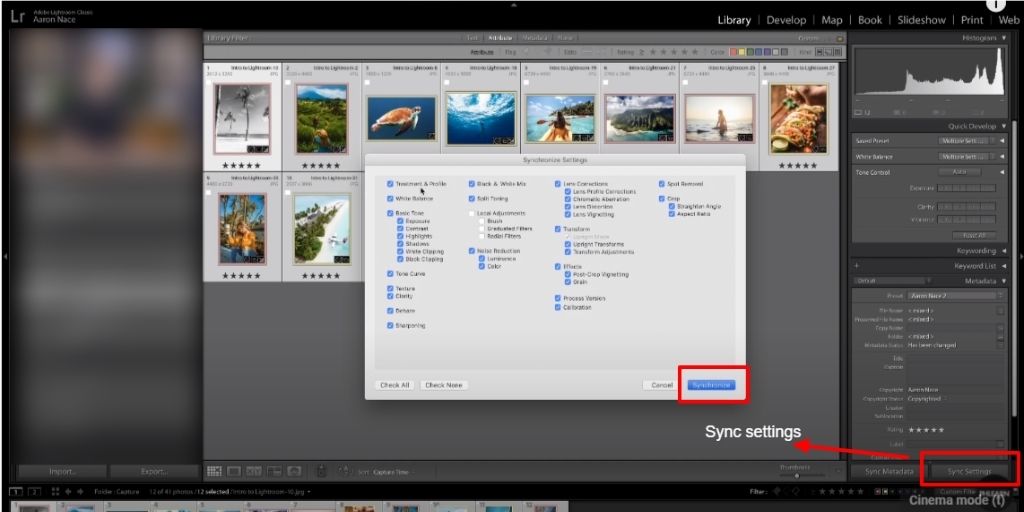The width and height of the screenshot is (1024, 512).
Task: Add a keyword list plus icon
Action: point(856,266)
